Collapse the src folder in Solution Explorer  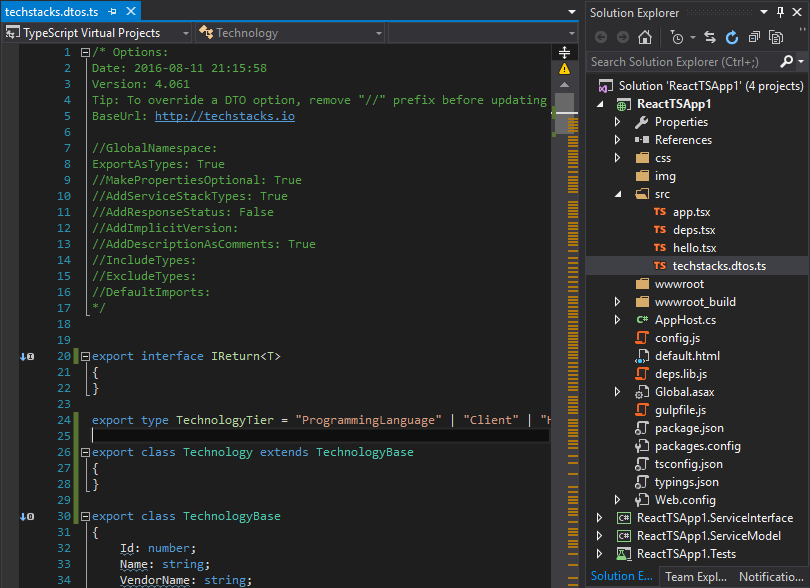(617, 193)
